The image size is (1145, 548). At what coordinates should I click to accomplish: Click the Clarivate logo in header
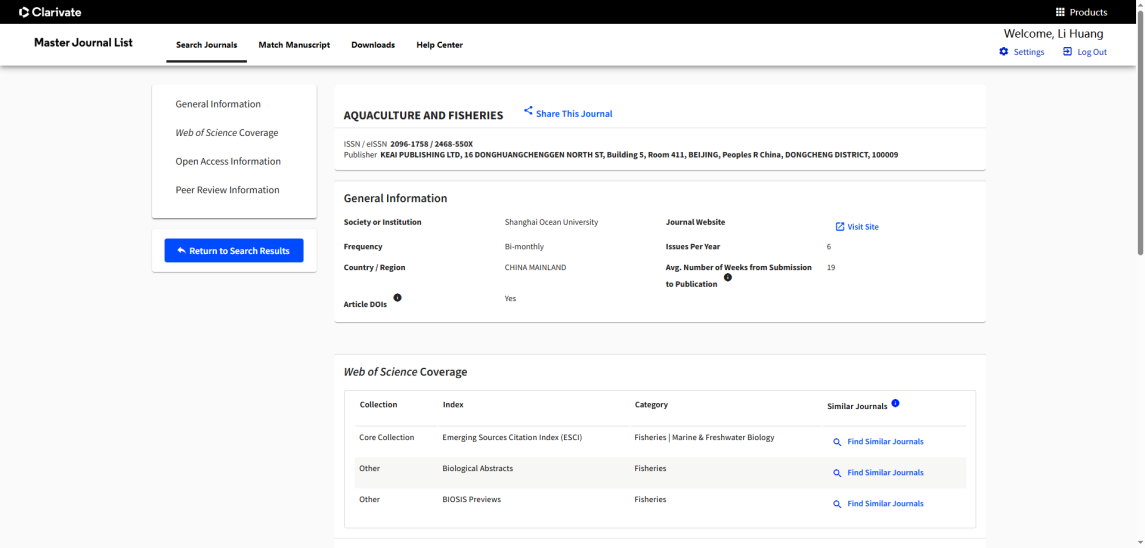(51, 12)
